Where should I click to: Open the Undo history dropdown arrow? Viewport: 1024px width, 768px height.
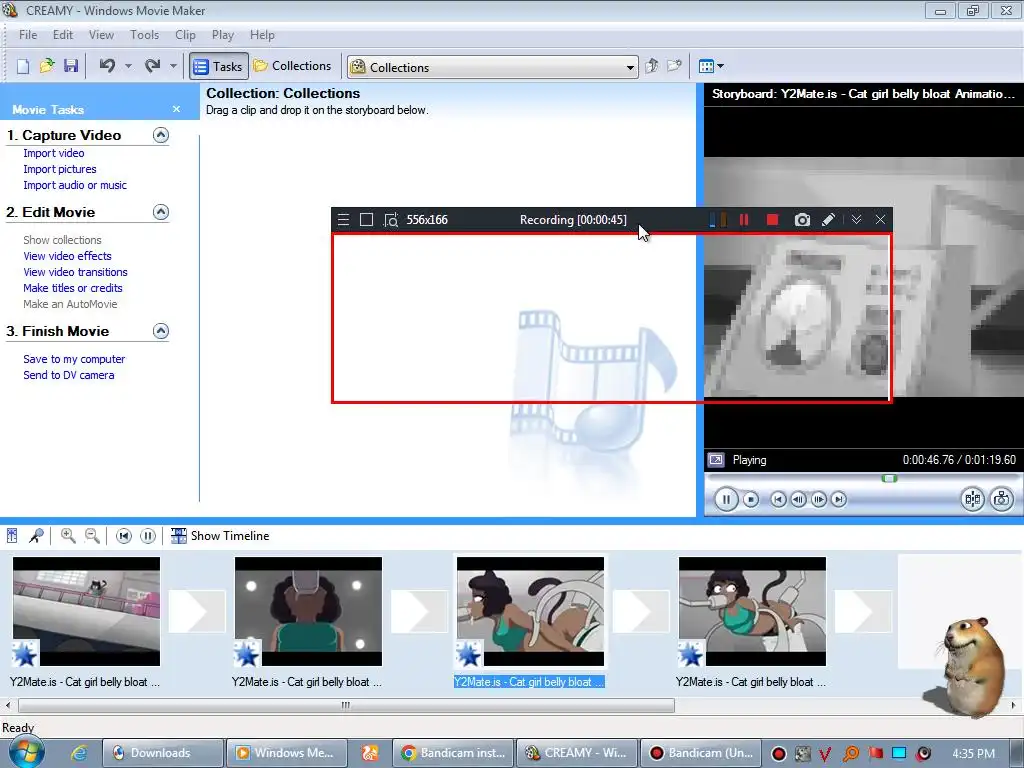[128, 66]
